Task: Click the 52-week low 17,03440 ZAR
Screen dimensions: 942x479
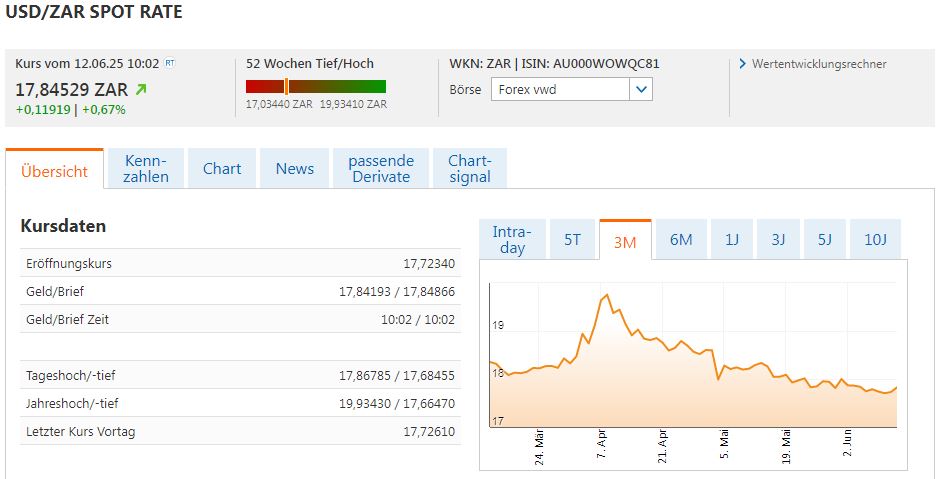Action: pos(279,104)
